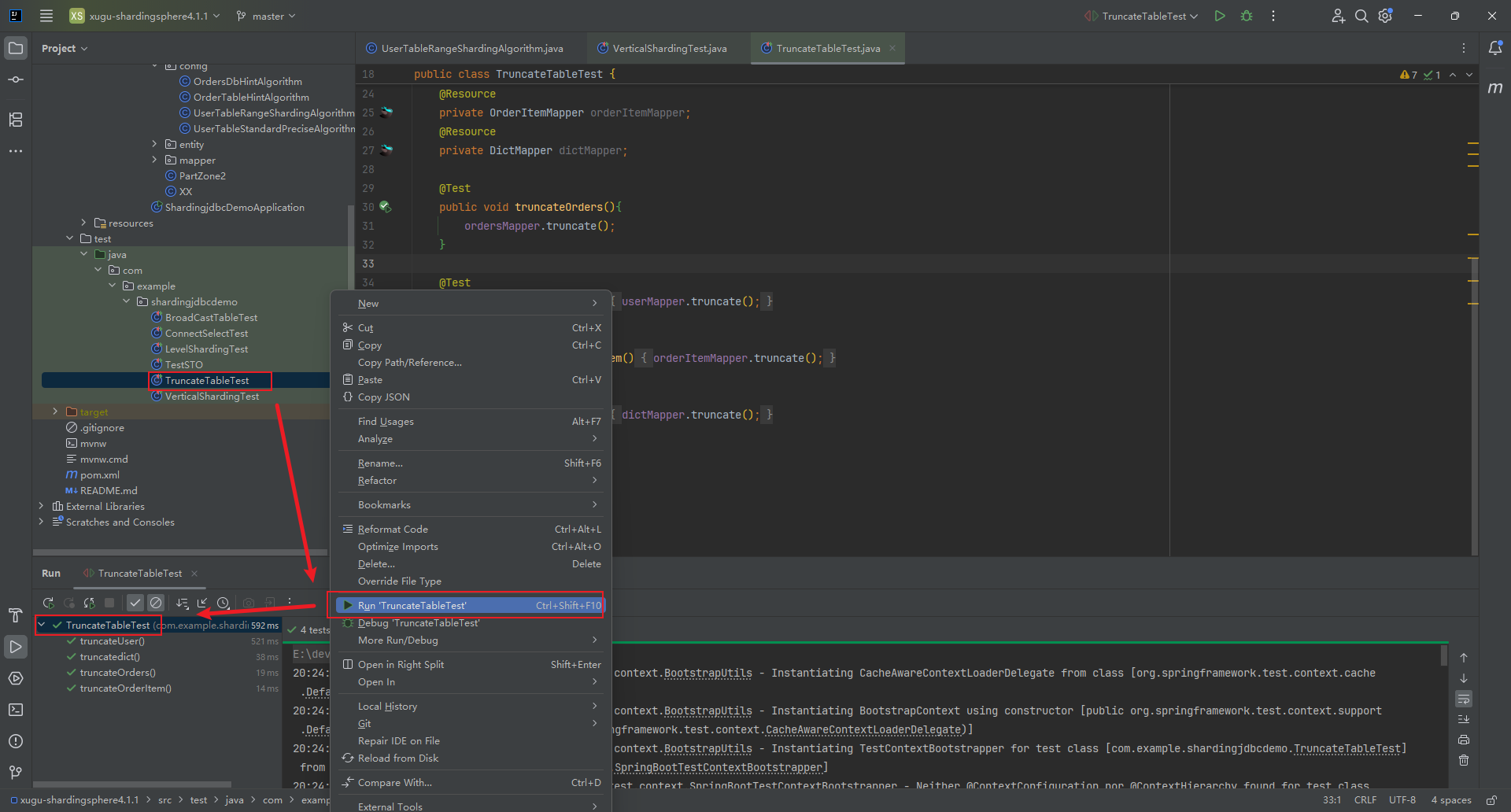Image resolution: width=1511 pixels, height=812 pixels.
Task: Click the green Debug bug icon in the top toolbar
Action: pyautogui.click(x=1247, y=16)
